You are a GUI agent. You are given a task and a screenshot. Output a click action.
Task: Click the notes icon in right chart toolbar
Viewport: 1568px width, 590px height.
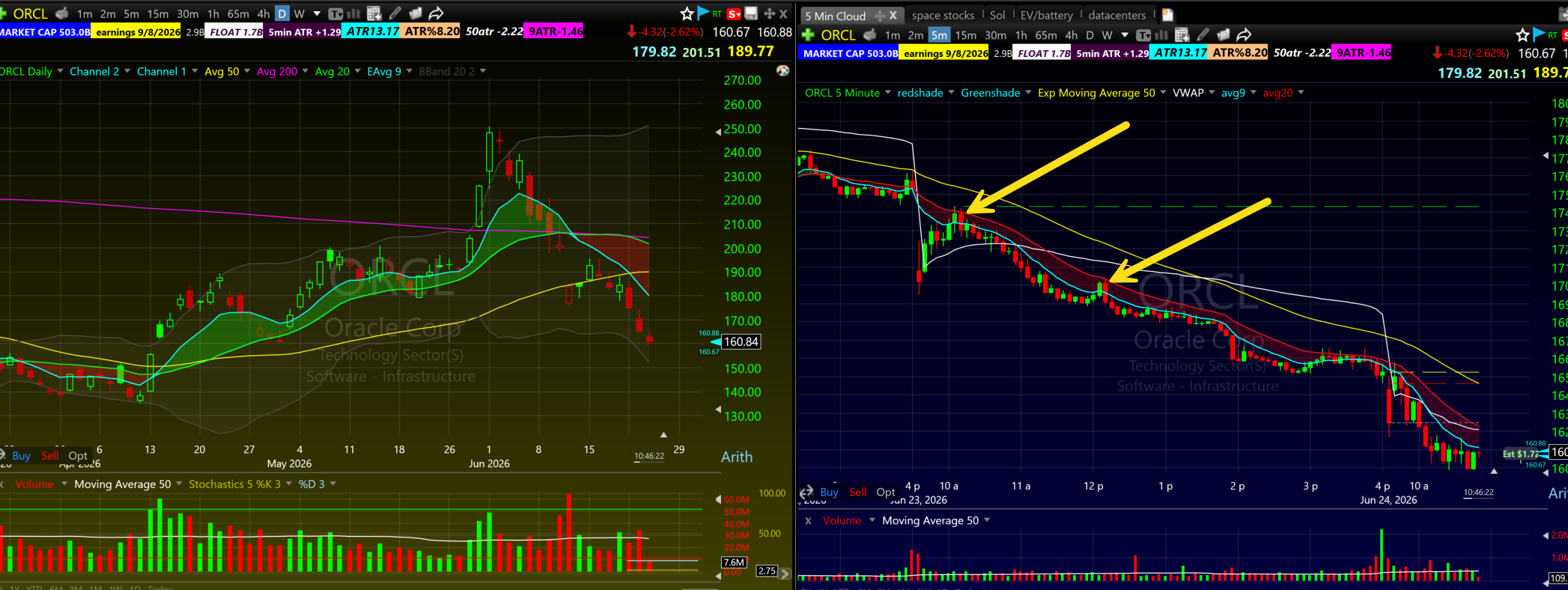[x=1223, y=35]
